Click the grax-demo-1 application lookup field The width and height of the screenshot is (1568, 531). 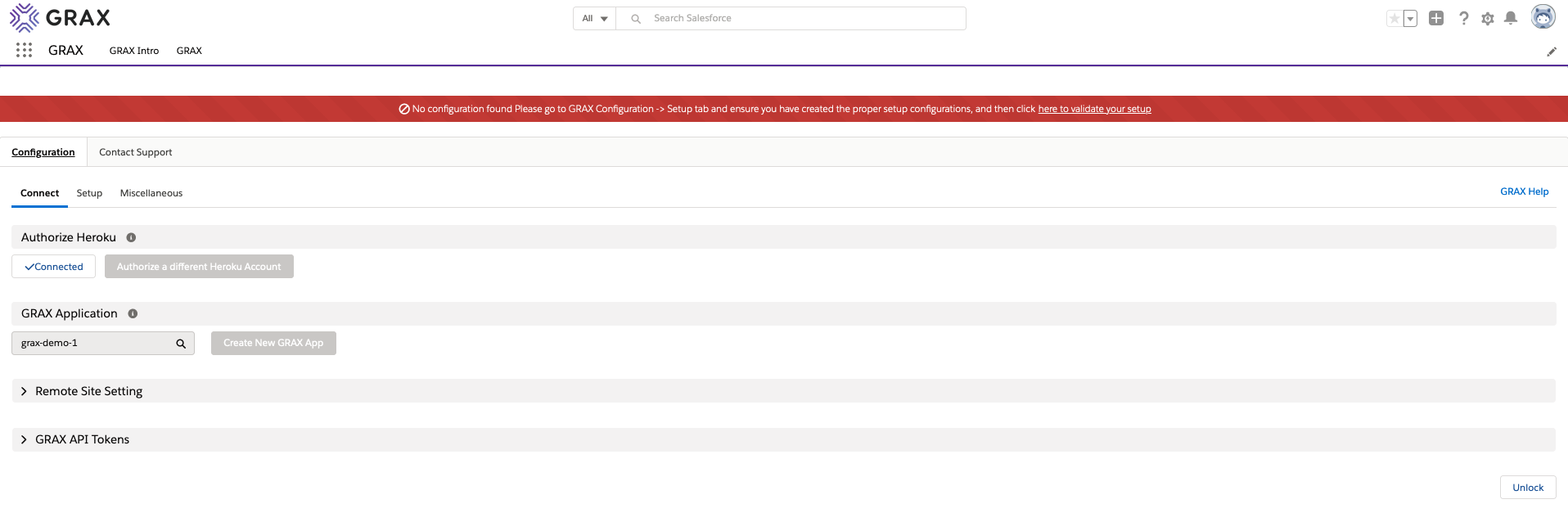coord(103,343)
